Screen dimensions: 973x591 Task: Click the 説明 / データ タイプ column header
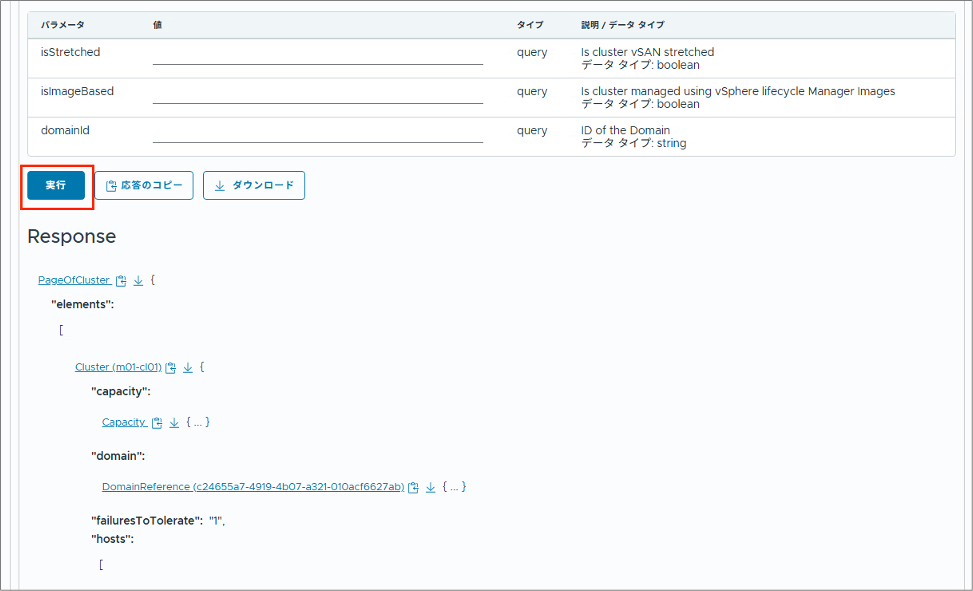622,25
